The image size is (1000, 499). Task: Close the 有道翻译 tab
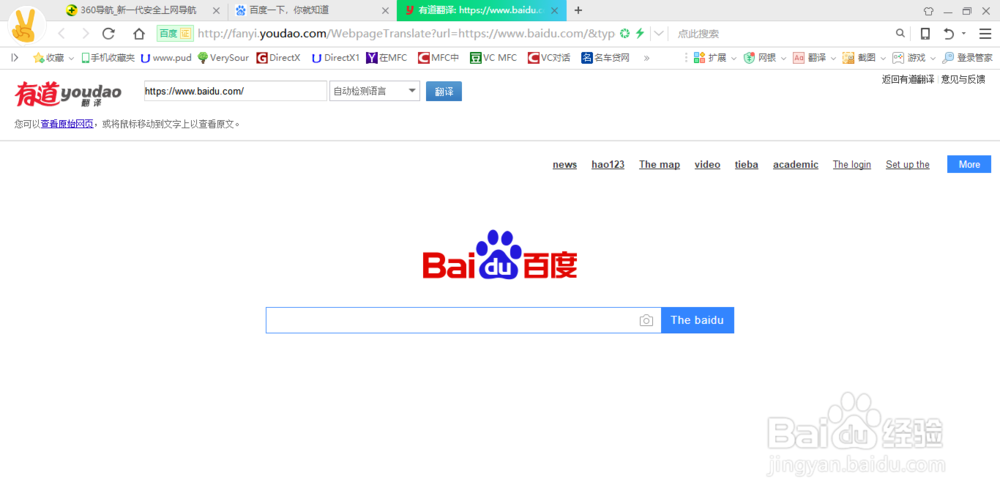(556, 11)
